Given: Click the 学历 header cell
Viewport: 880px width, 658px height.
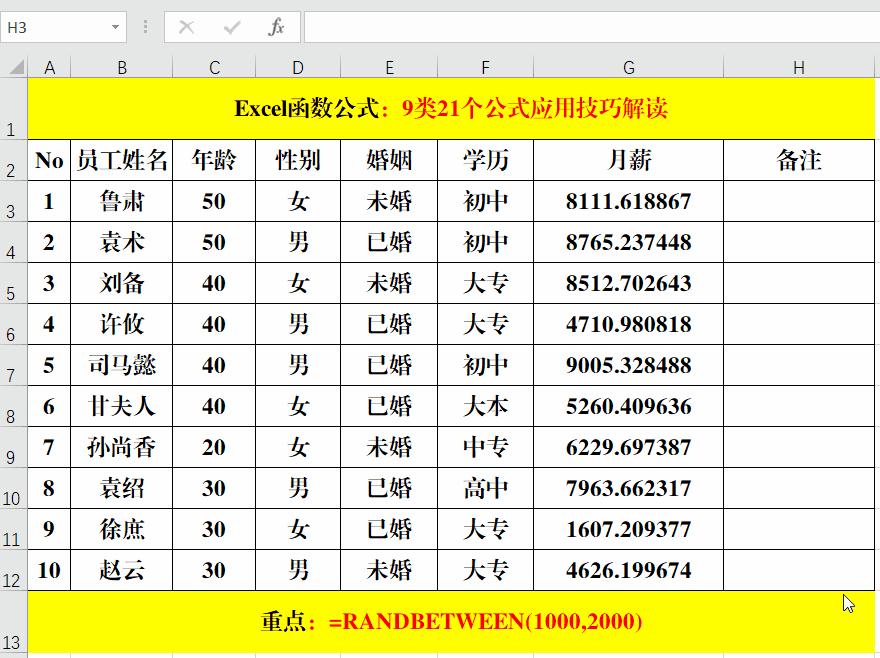Looking at the screenshot, I should tap(486, 160).
